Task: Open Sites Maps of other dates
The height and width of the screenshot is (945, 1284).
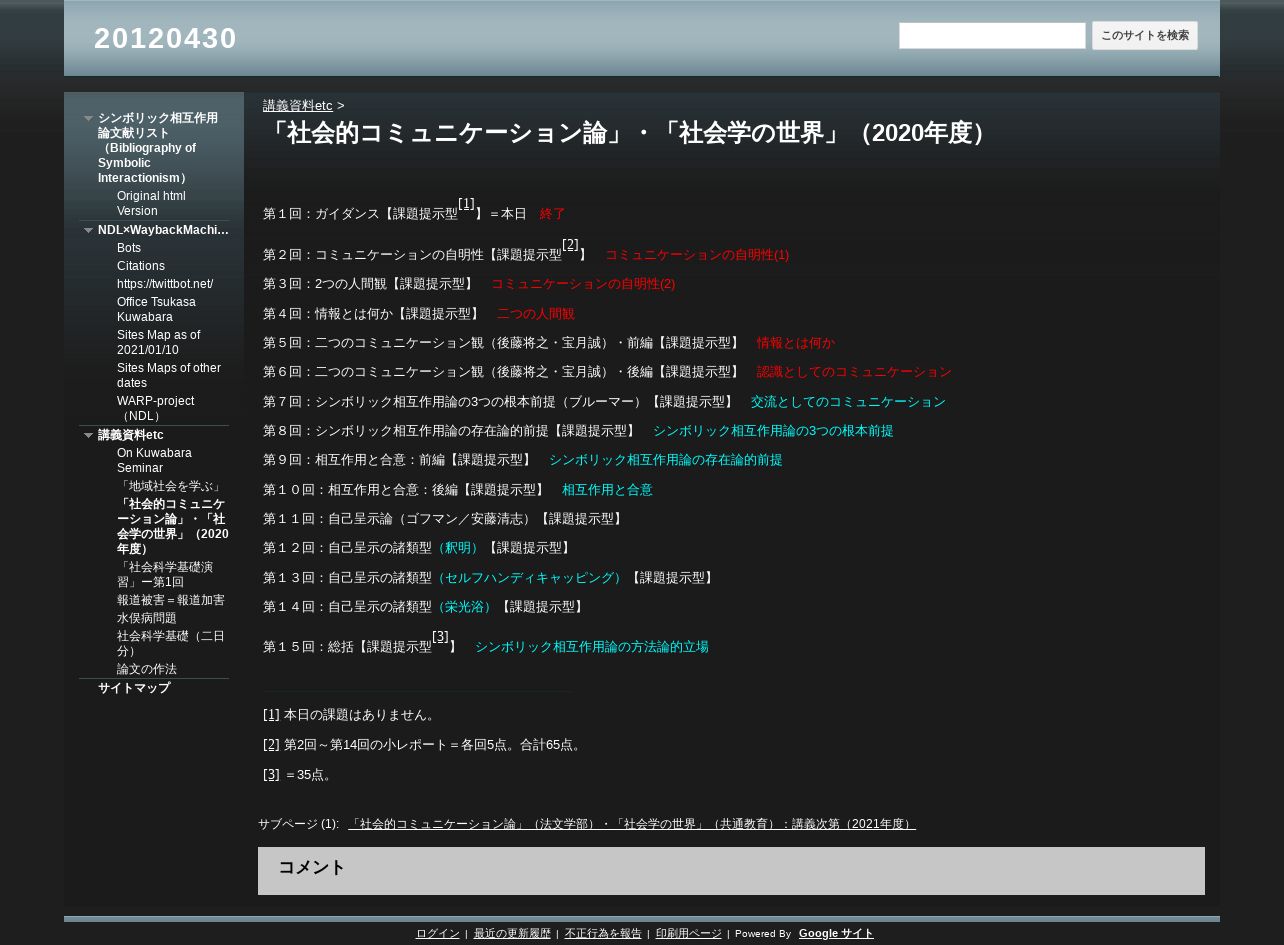Action: pos(169,376)
